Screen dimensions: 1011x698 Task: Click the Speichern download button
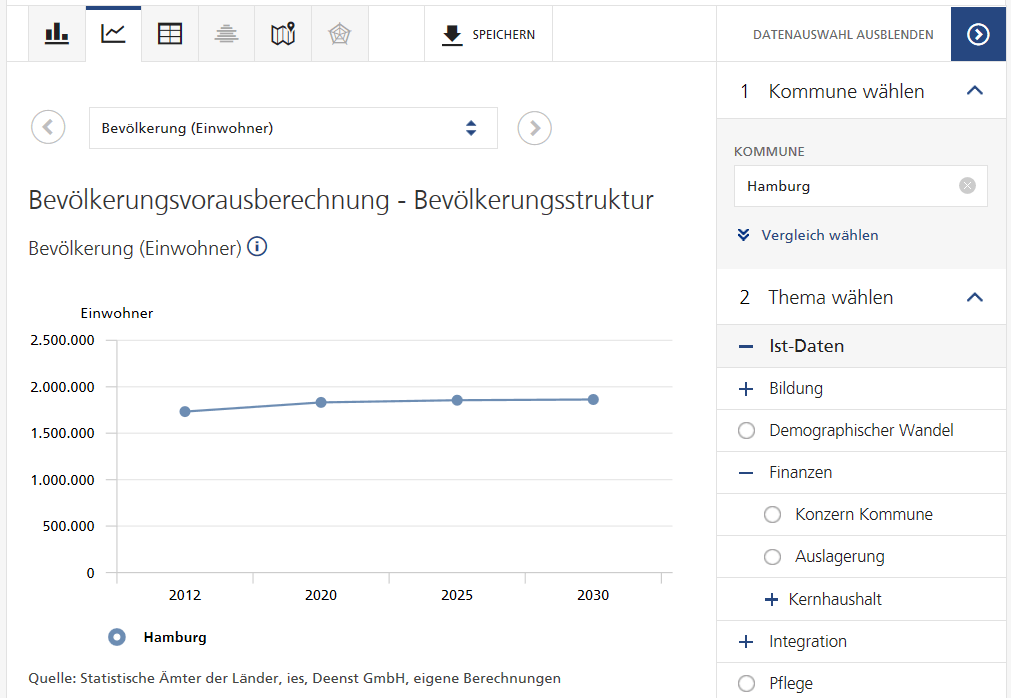click(489, 34)
